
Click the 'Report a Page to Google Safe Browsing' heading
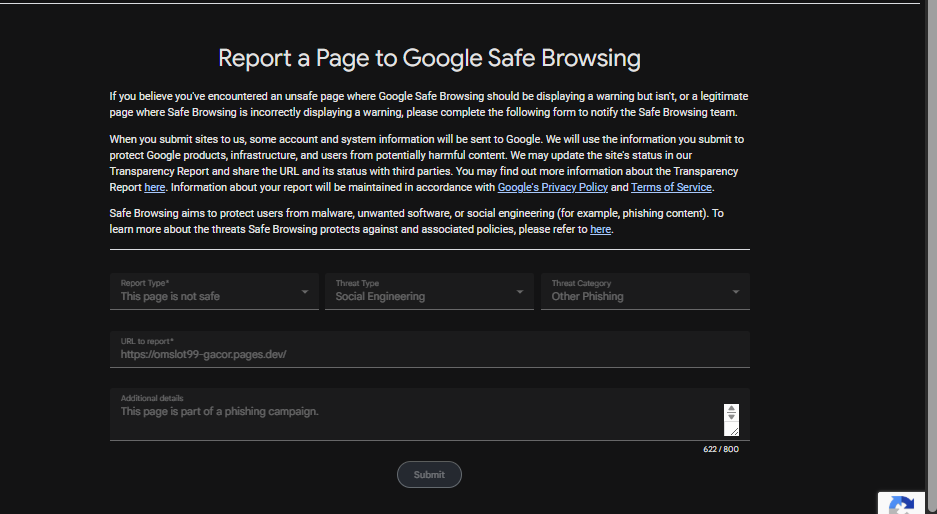429,58
